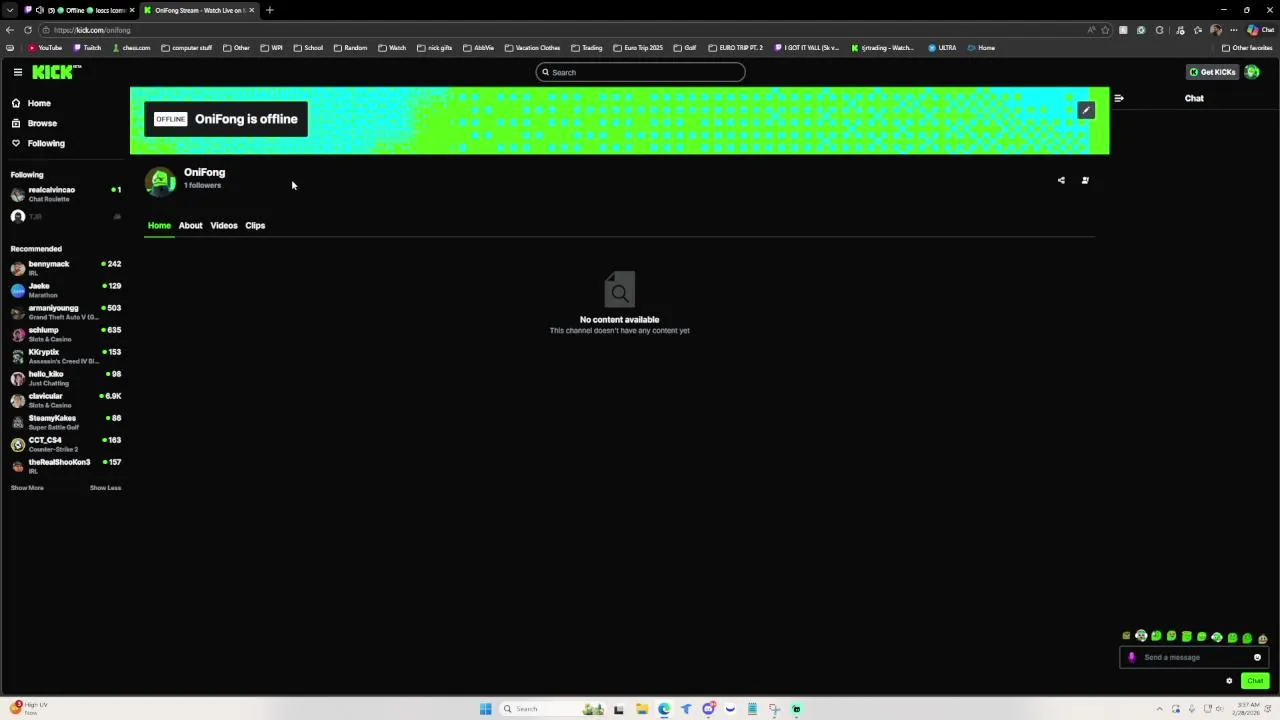The image size is (1280, 720).
Task: Open the browser Copilot Chat button
Action: point(1259,30)
